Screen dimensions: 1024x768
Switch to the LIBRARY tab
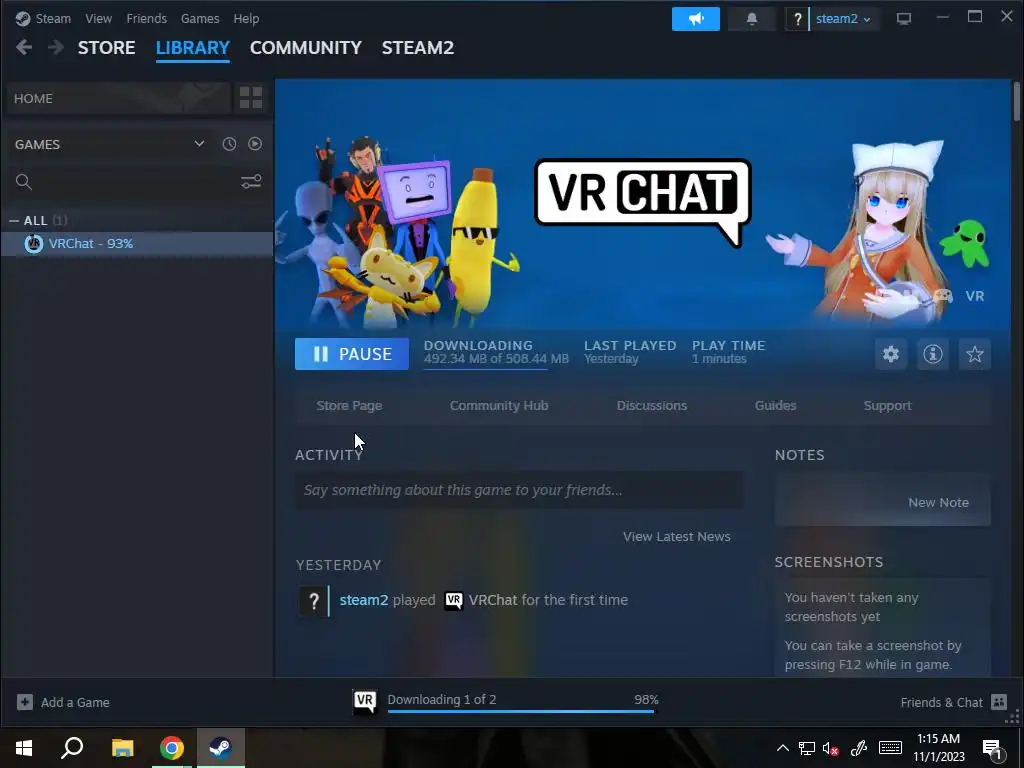(193, 48)
